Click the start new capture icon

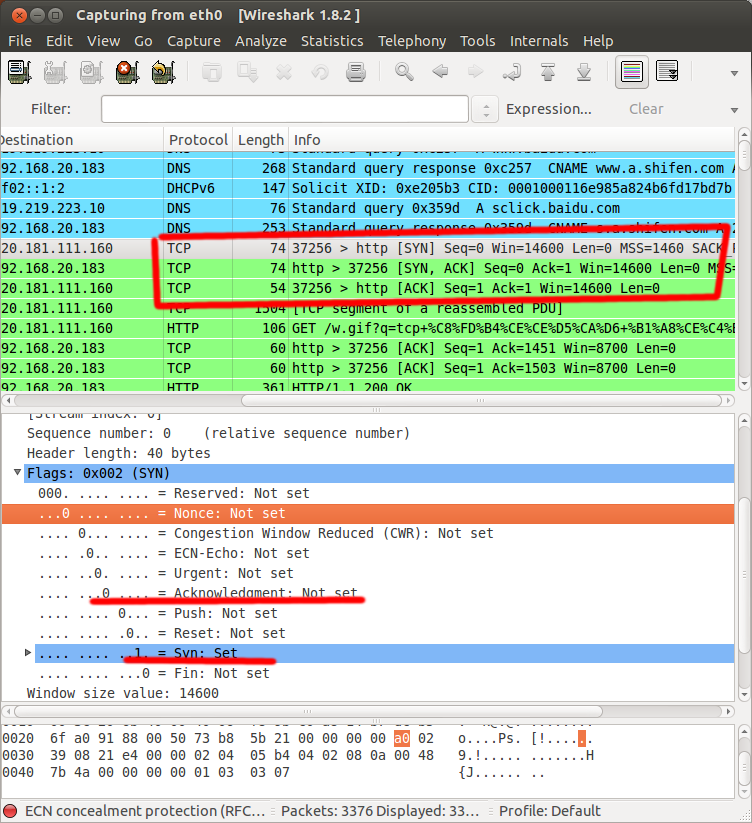(91, 72)
